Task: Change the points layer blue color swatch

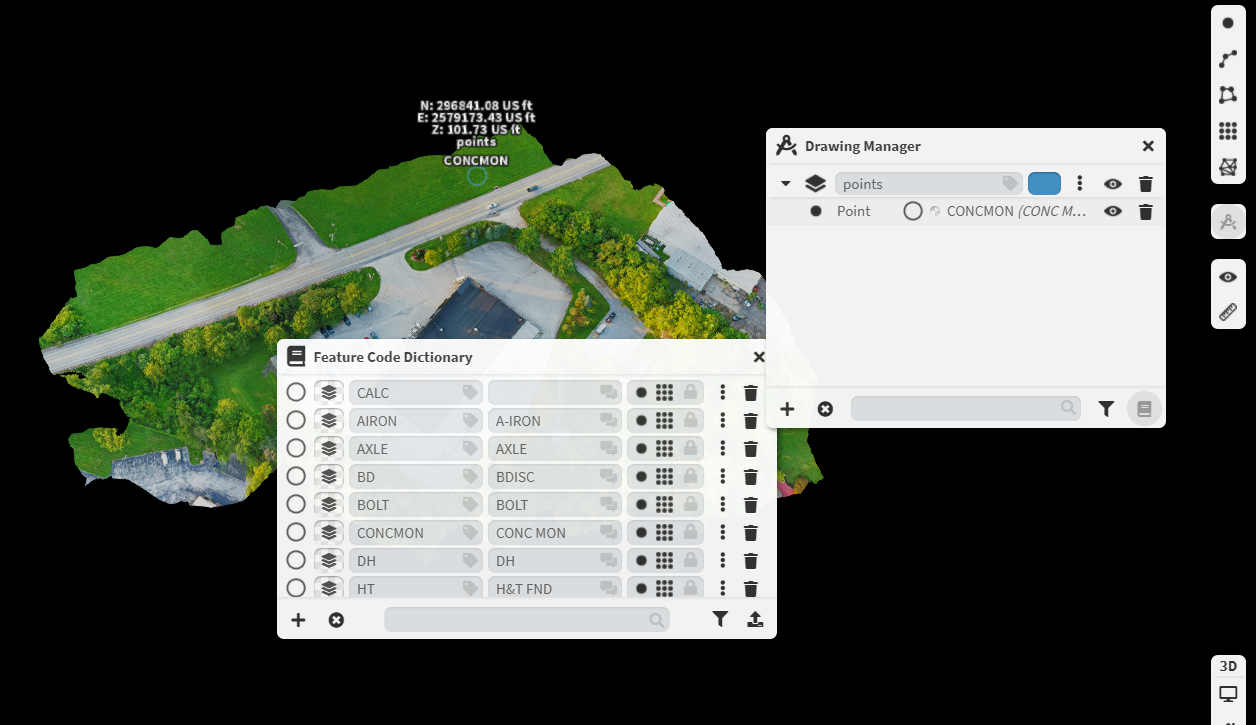Action: [x=1044, y=184]
